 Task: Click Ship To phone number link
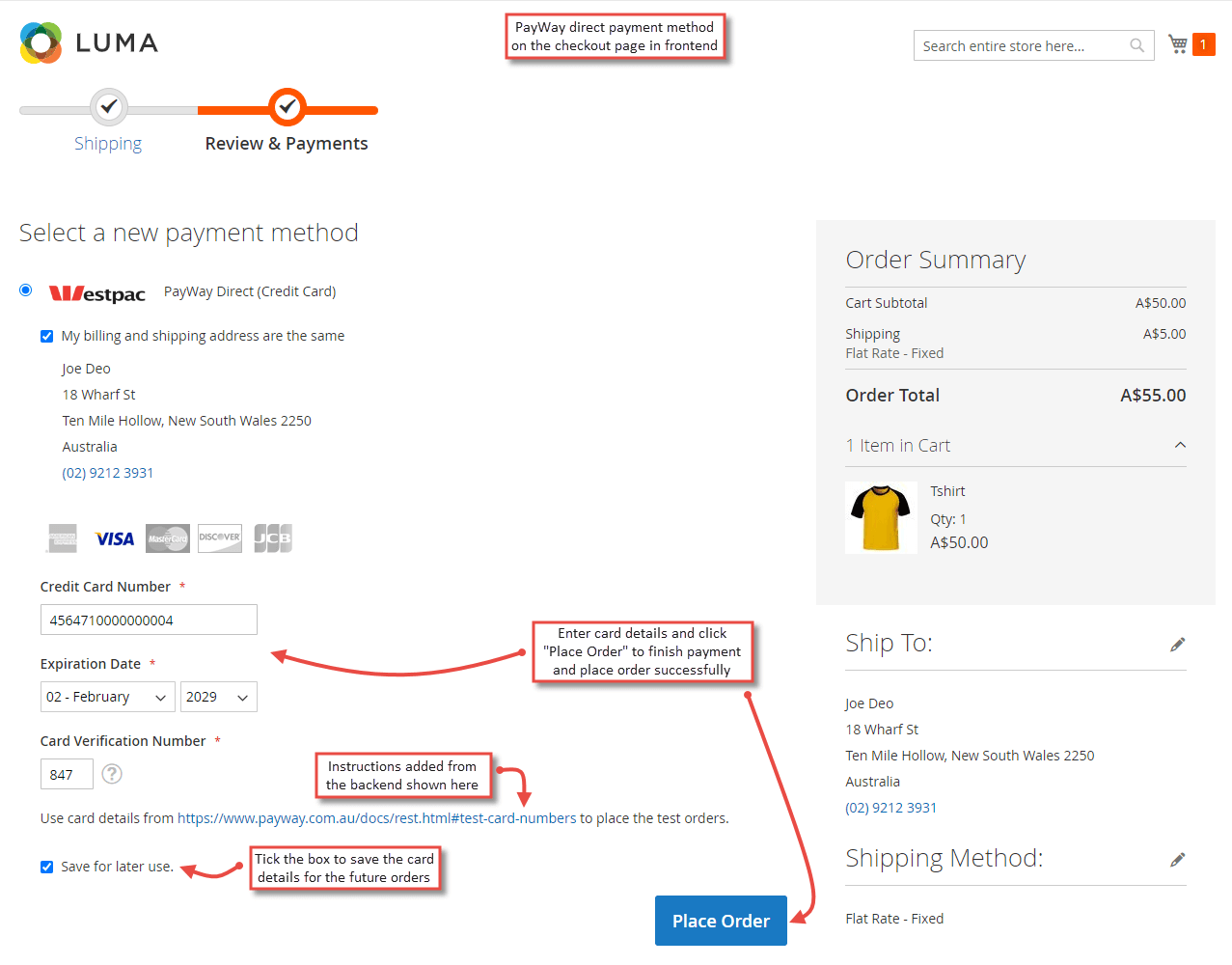891,808
